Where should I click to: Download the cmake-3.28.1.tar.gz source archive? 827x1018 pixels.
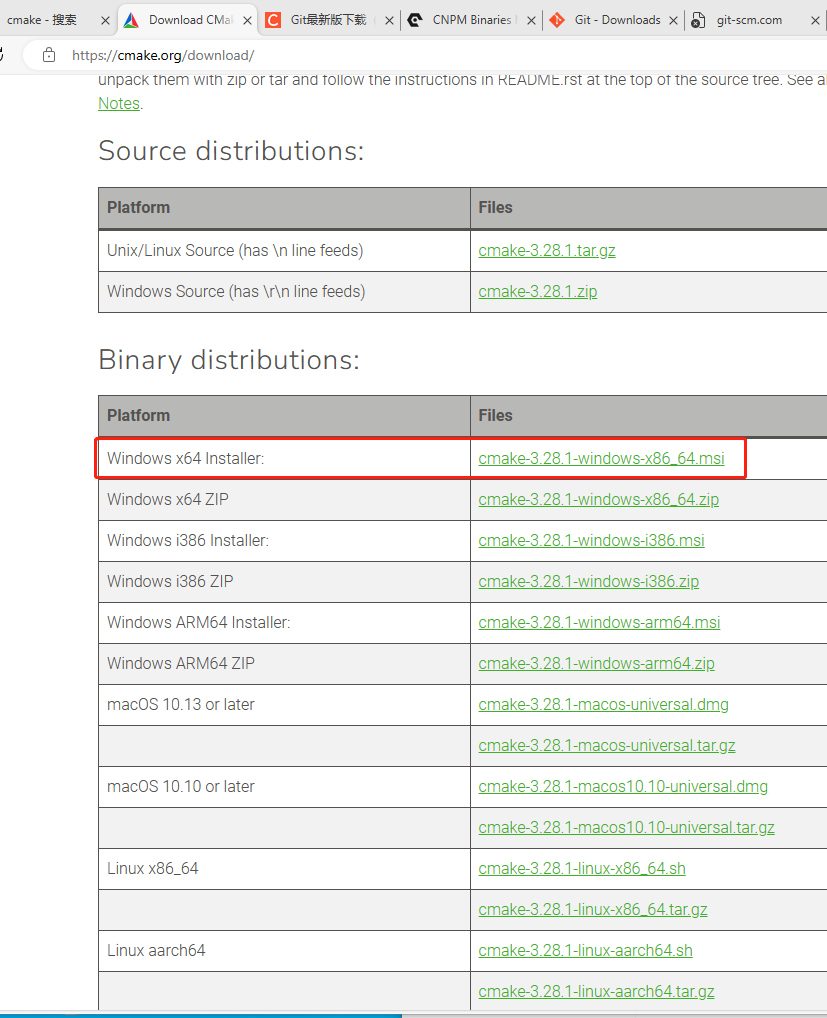tap(547, 250)
